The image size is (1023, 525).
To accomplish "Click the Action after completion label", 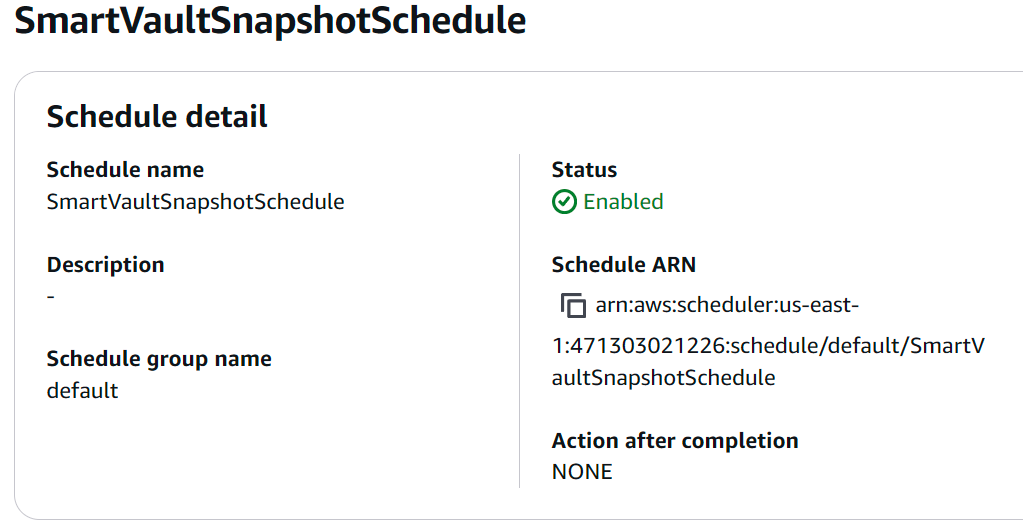I will tap(674, 441).
